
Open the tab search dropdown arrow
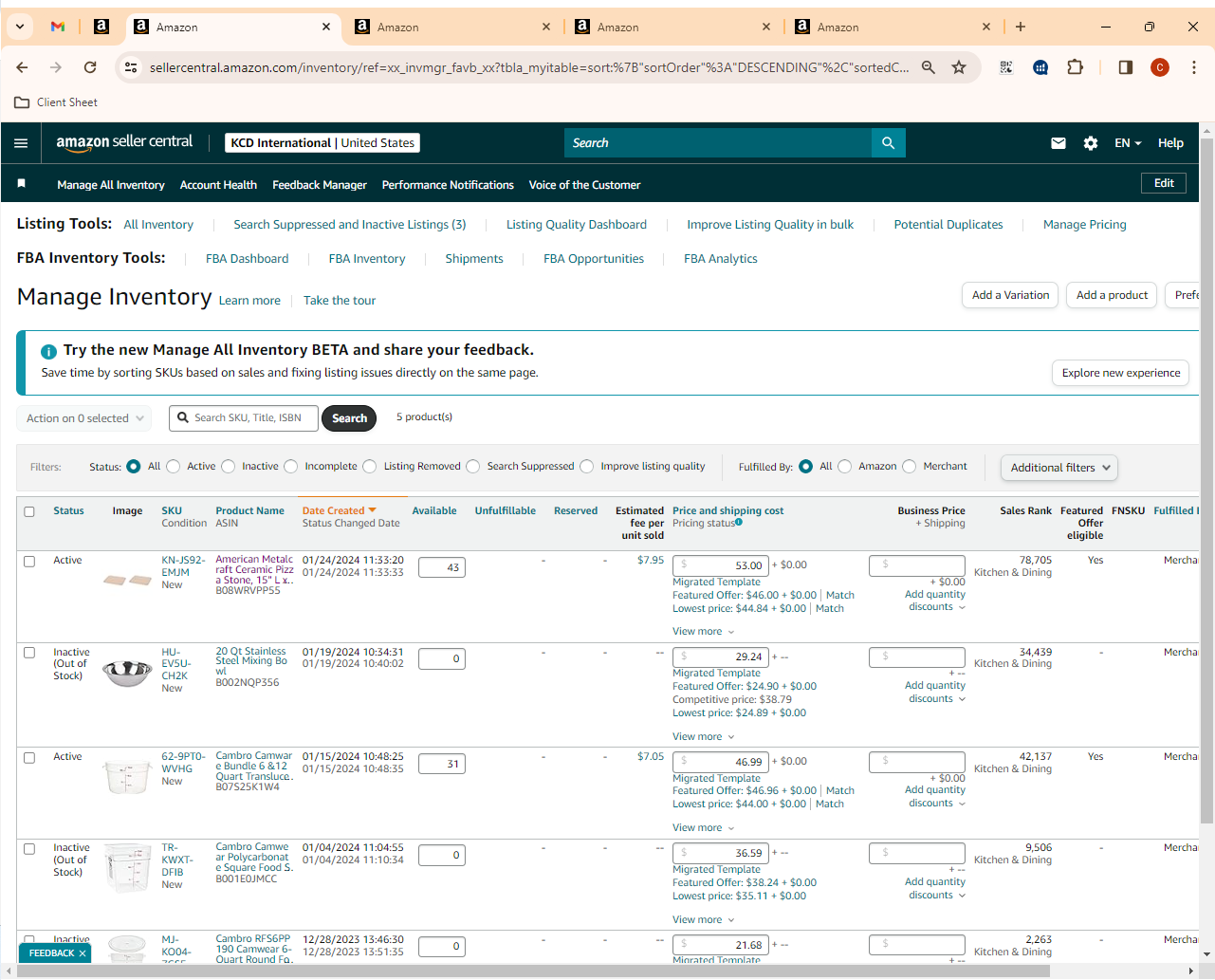pyautogui.click(x=20, y=27)
